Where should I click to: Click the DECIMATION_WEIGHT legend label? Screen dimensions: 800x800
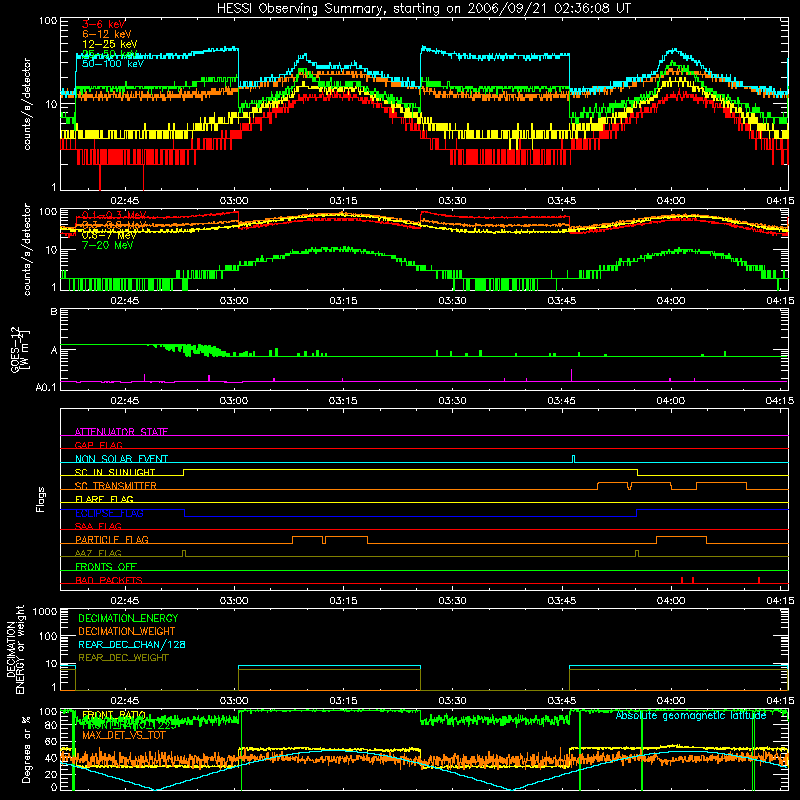tap(127, 631)
